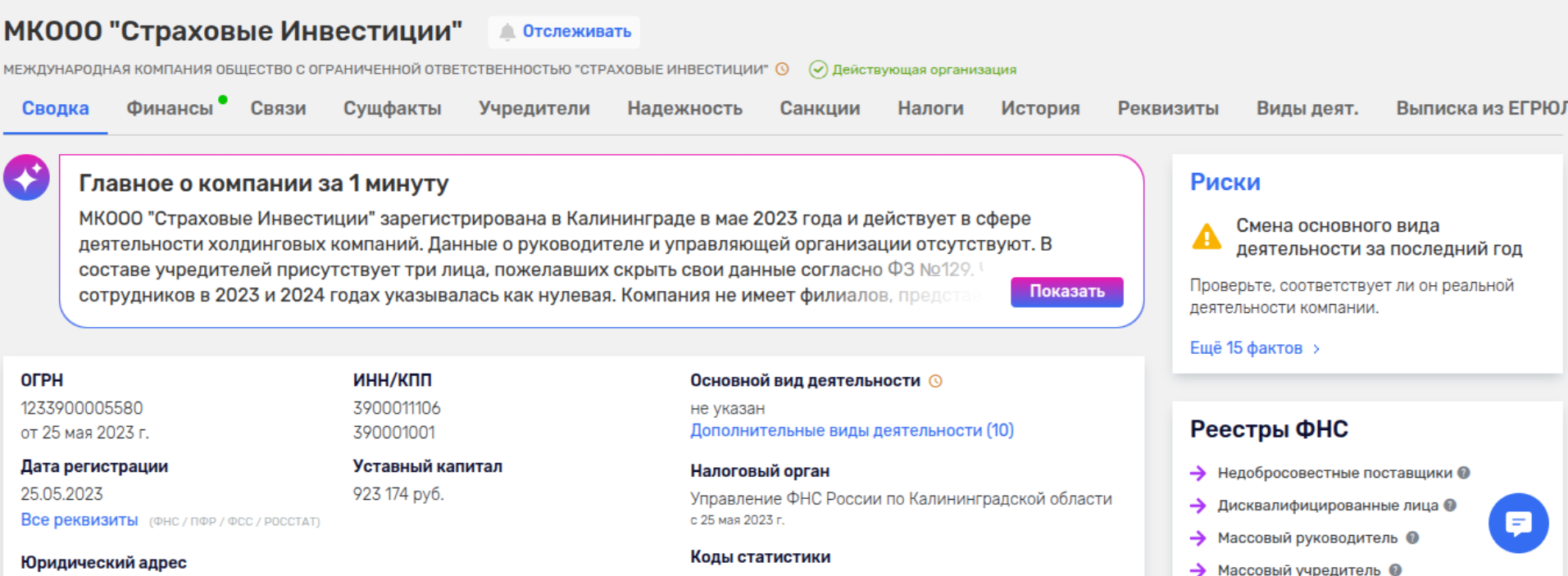
Task: Open the Выписка из ЕГРЮЛ tab
Action: 1482,108
